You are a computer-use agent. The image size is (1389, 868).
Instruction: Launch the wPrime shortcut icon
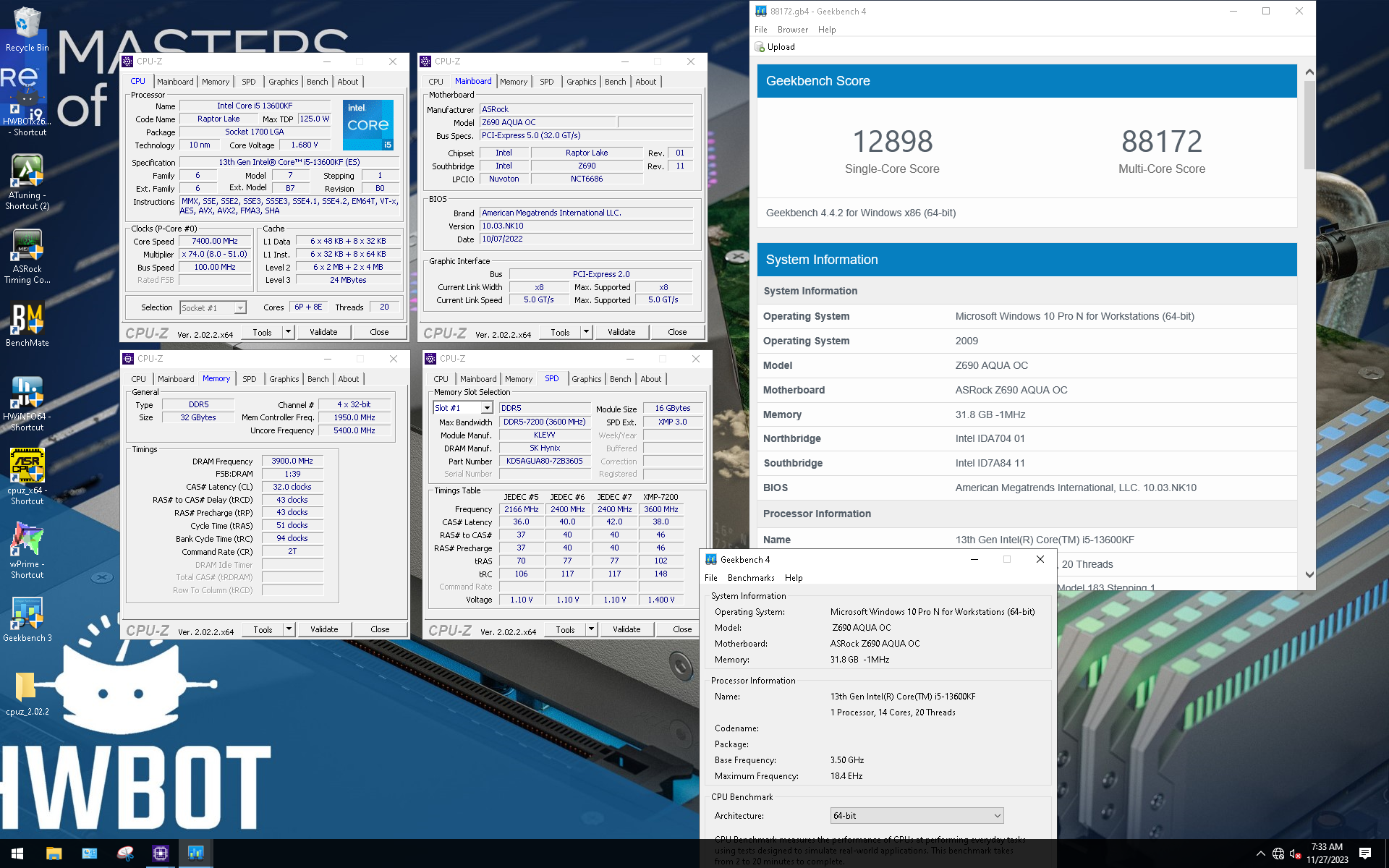click(x=27, y=551)
